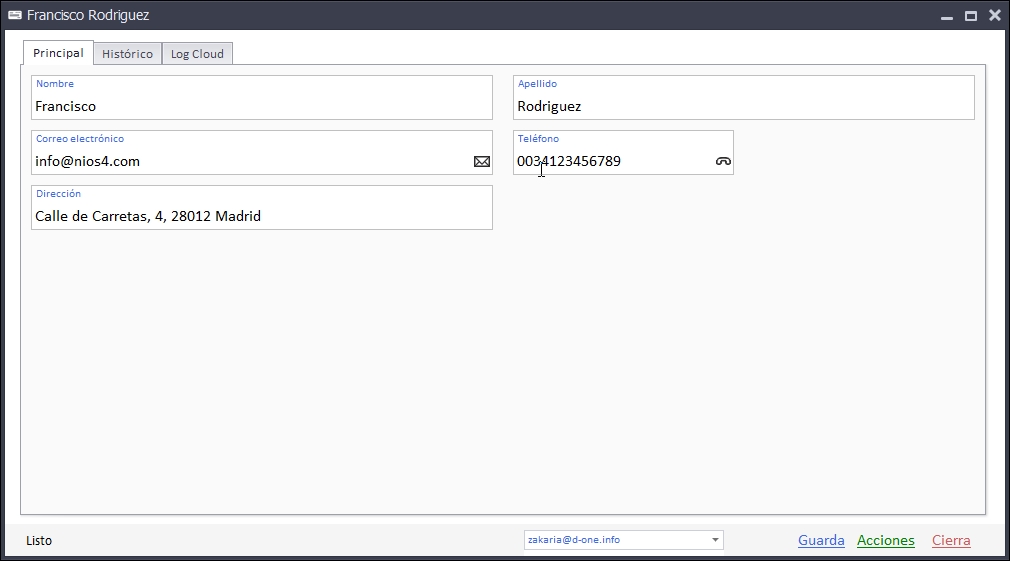Screen dimensions: 1010x561
Task: Switch to the Principal tab
Action: (58, 53)
